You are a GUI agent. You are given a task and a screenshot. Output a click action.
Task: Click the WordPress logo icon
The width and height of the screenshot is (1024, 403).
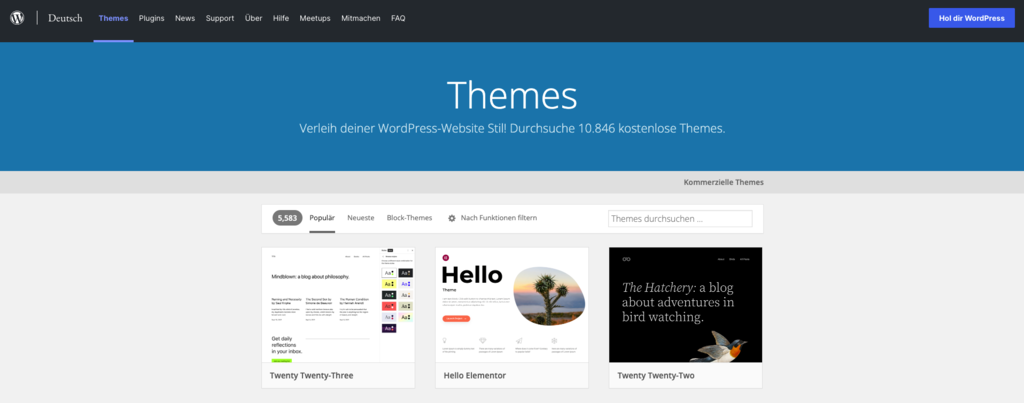point(17,18)
